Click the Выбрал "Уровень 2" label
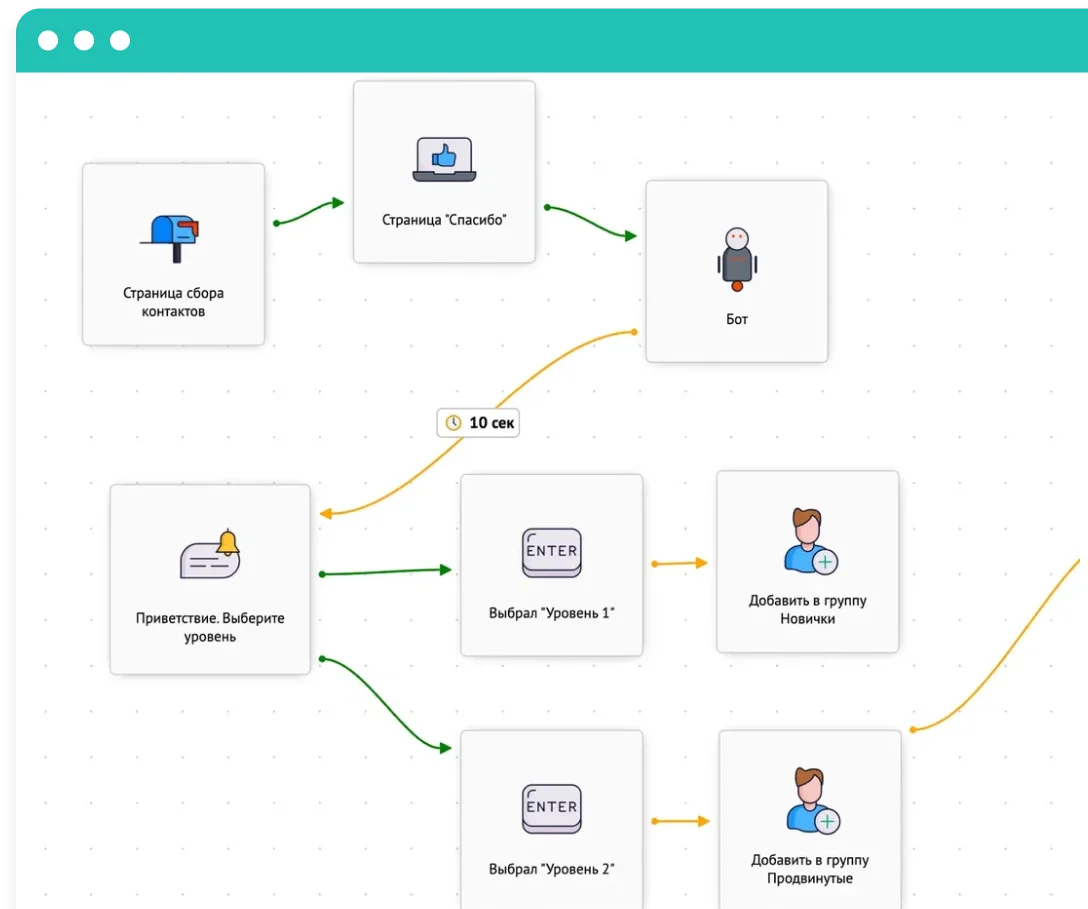Image resolution: width=1088 pixels, height=909 pixels. pyautogui.click(x=551, y=869)
